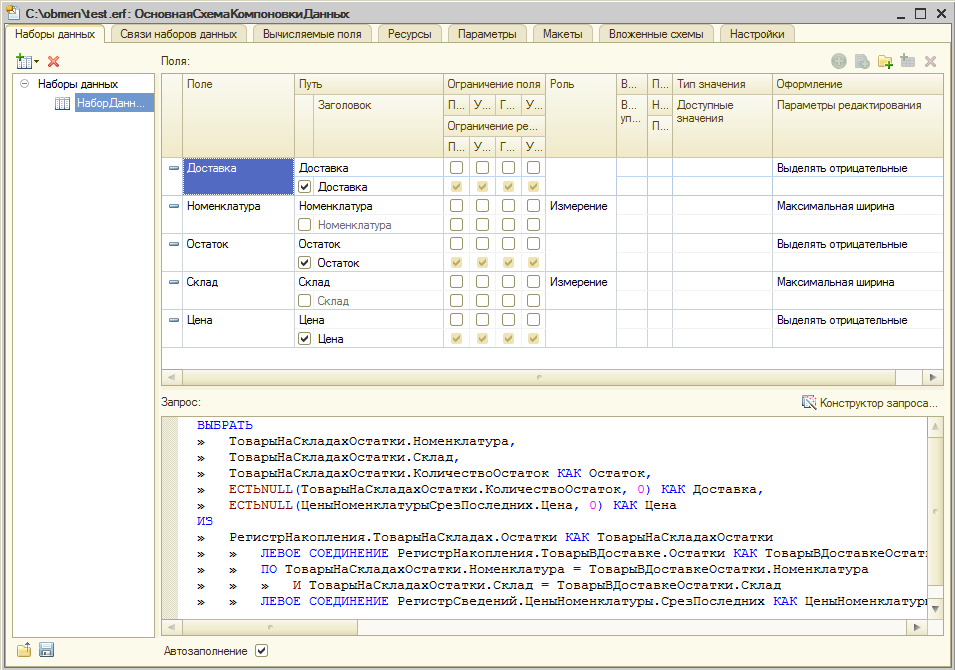Click the copy field icon above fields table
Image resolution: width=955 pixels, height=670 pixels.
tap(862, 61)
